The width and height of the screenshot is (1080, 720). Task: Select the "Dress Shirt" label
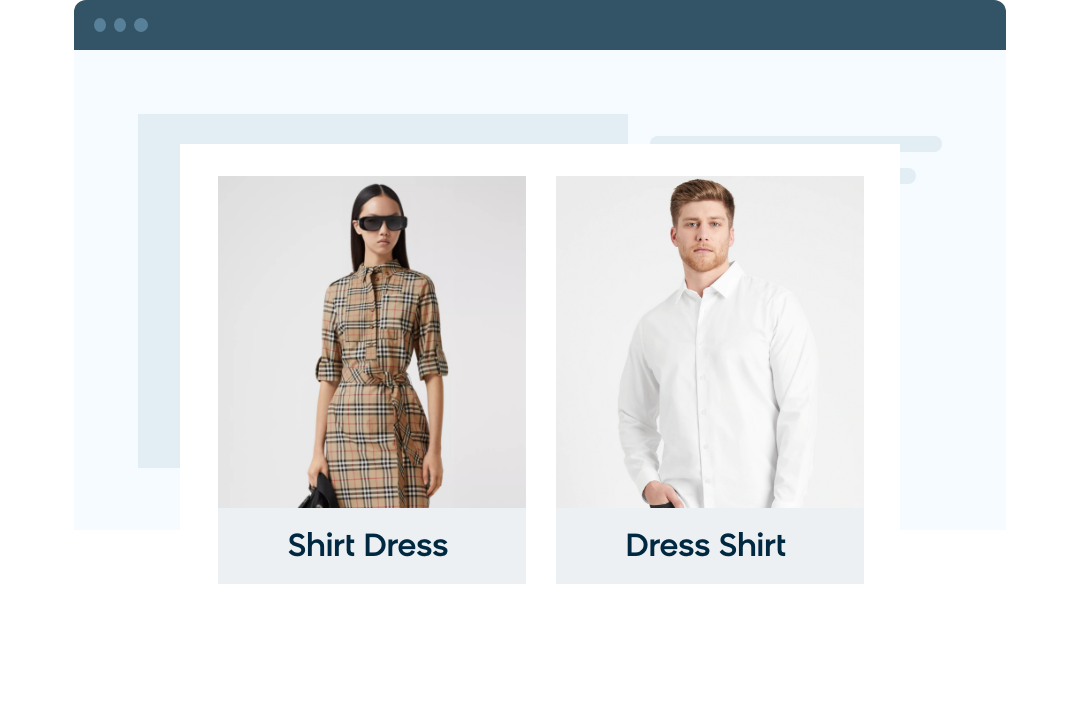(x=705, y=546)
